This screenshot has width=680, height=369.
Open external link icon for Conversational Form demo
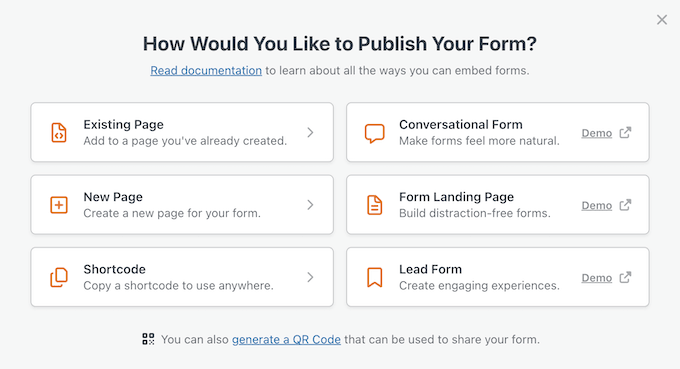(625, 133)
